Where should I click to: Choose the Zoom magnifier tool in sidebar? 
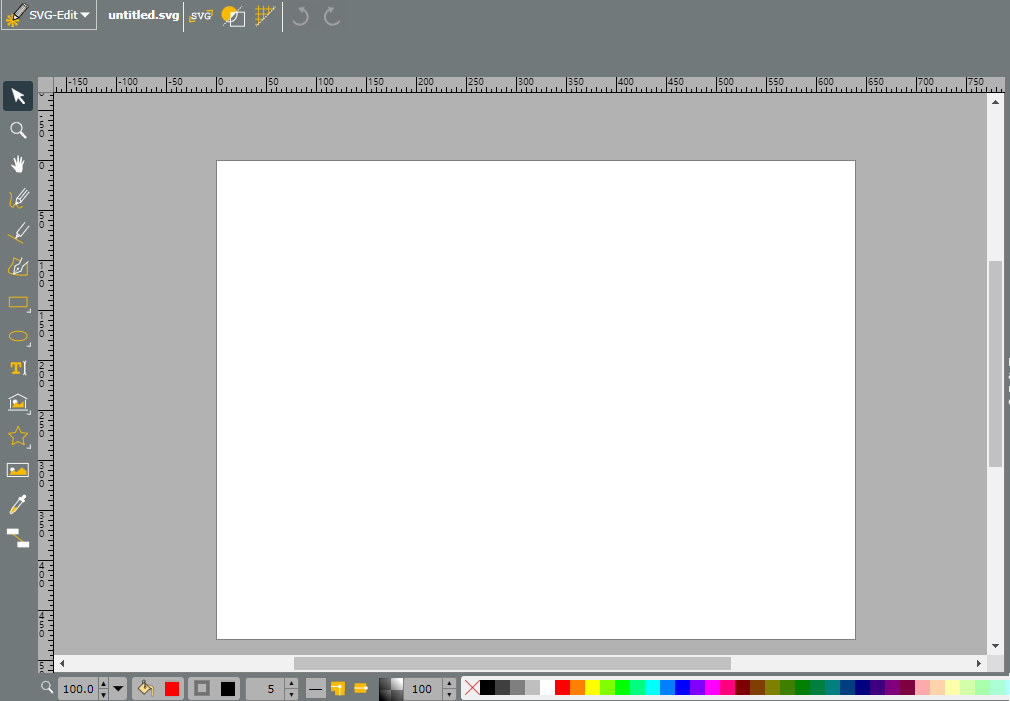click(x=18, y=130)
